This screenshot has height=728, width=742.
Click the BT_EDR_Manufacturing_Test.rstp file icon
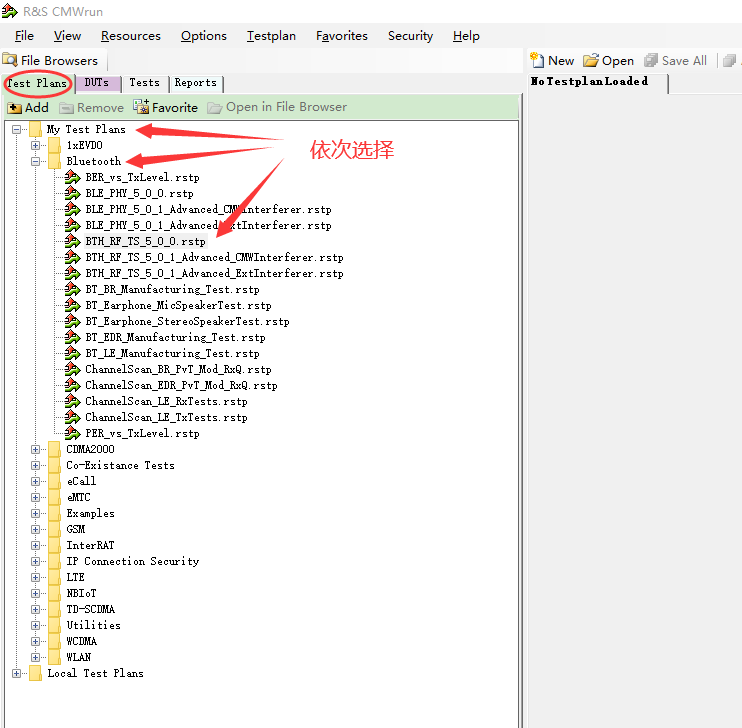(72, 337)
